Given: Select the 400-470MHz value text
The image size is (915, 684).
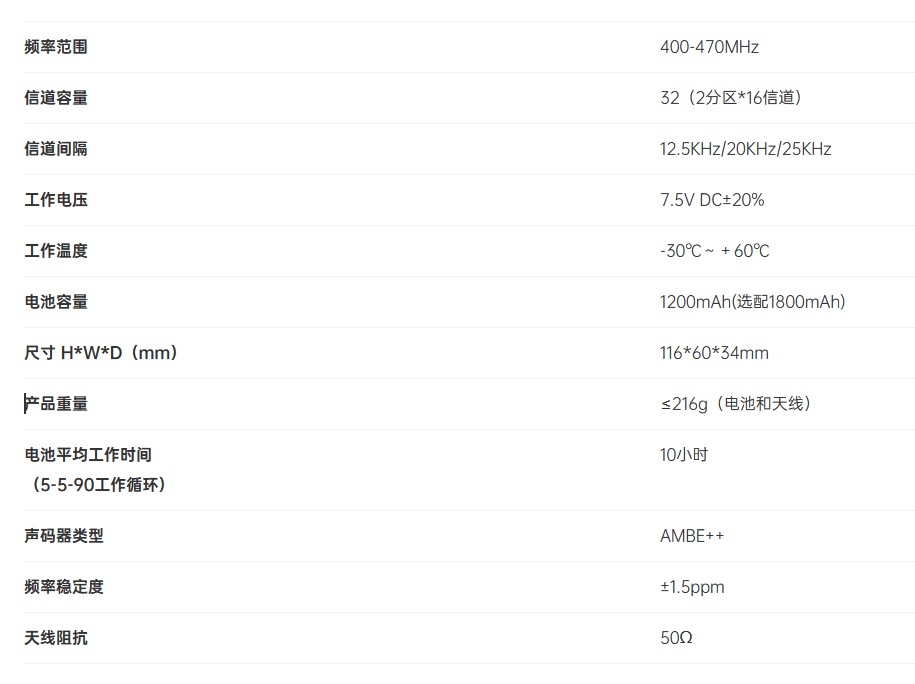Looking at the screenshot, I should tap(709, 47).
